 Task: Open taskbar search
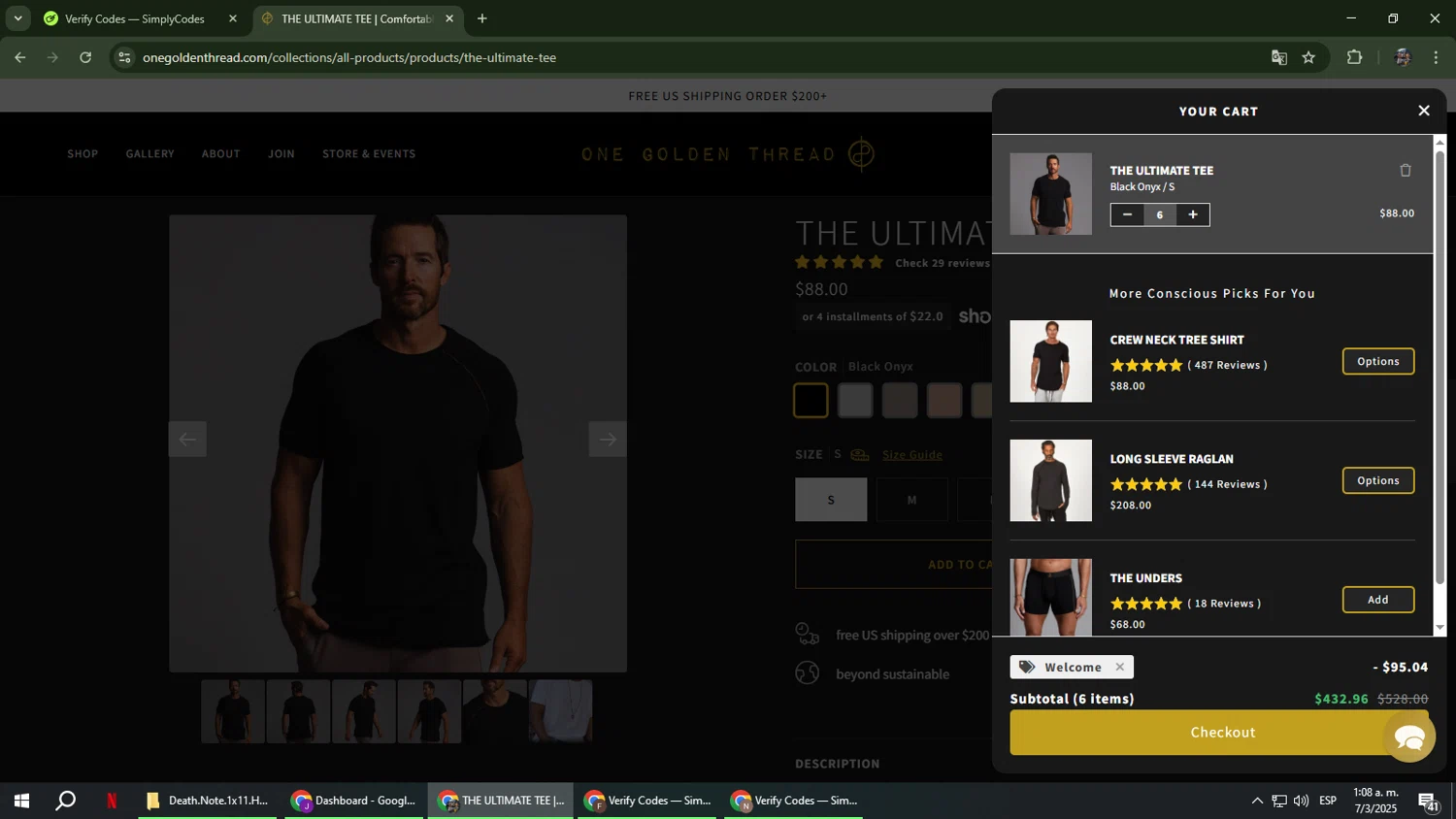pos(65,802)
